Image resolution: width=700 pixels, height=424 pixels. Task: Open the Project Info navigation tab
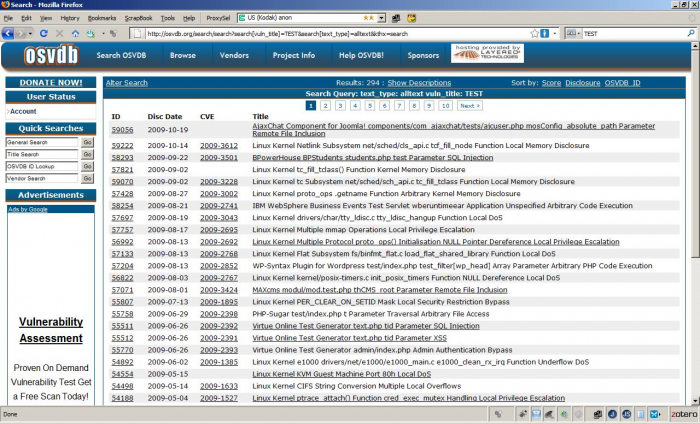(294, 55)
